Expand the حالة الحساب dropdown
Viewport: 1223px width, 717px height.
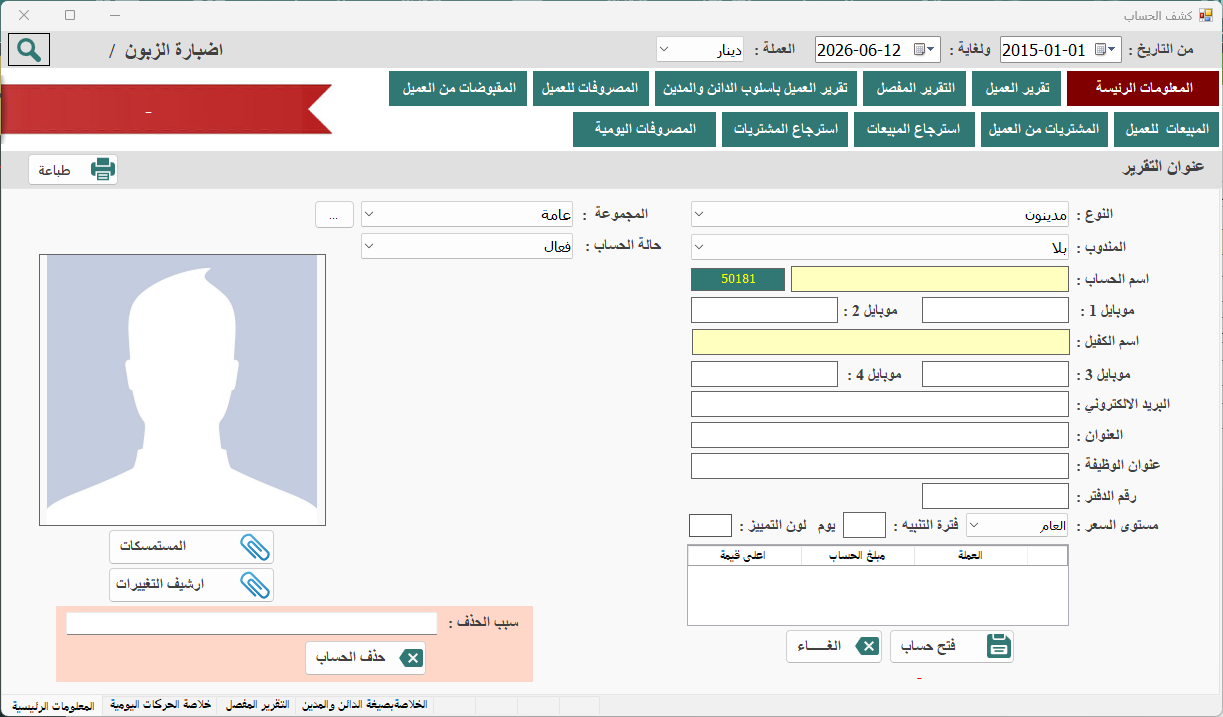point(369,246)
